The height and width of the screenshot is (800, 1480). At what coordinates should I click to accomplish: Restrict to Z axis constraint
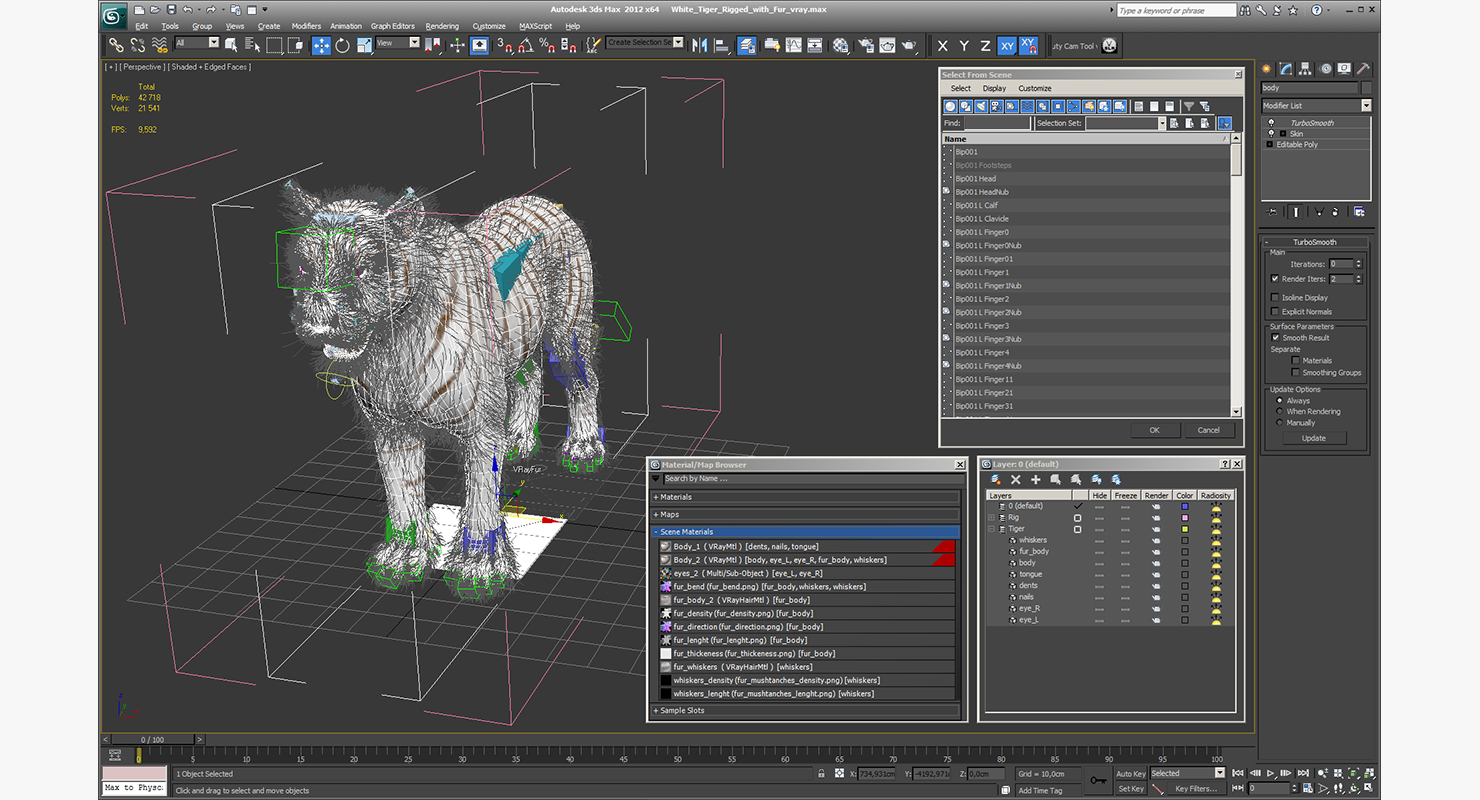click(985, 45)
